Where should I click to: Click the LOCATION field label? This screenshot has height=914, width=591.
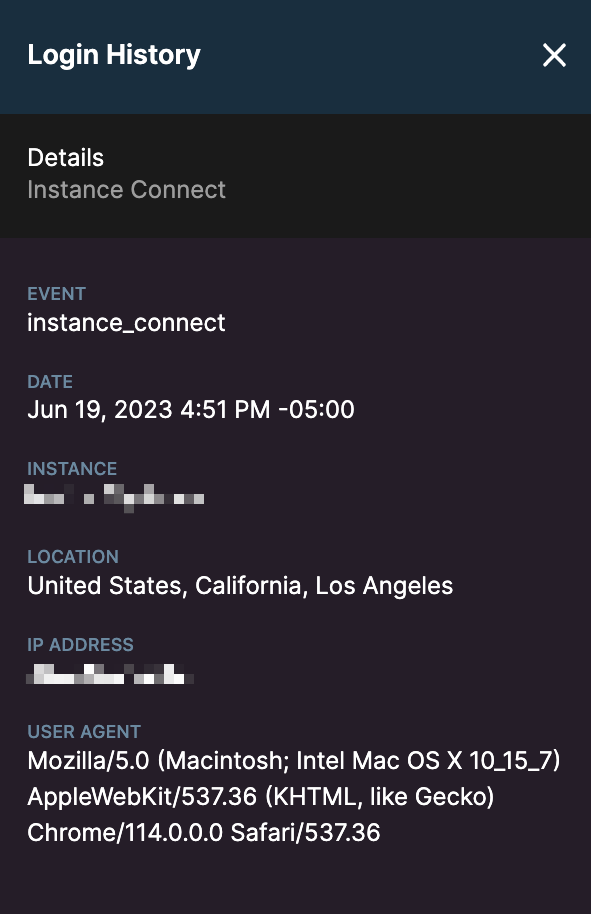[x=73, y=557]
